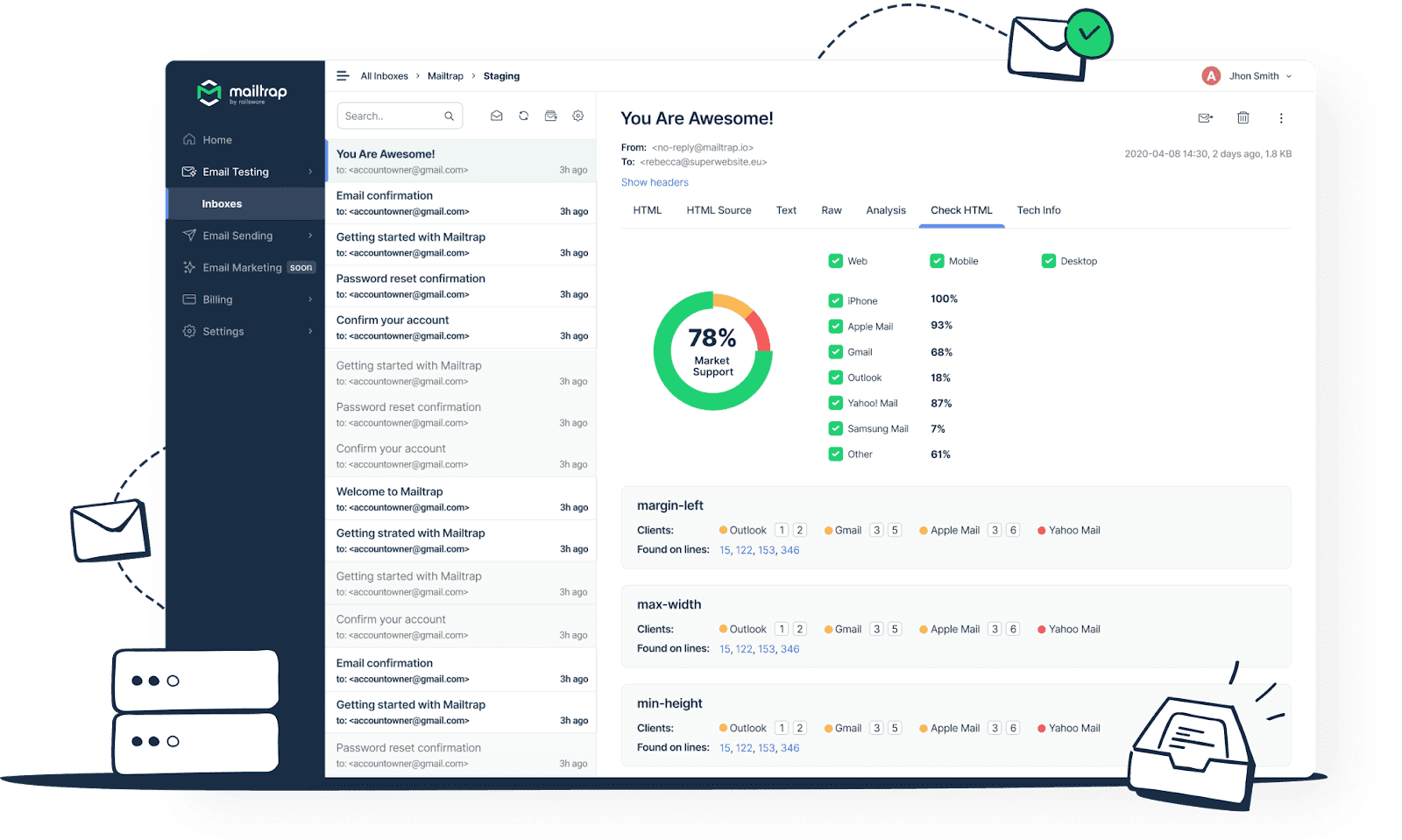Toggle the Outlook client checkbox
The width and height of the screenshot is (1402, 840).
tap(835, 377)
